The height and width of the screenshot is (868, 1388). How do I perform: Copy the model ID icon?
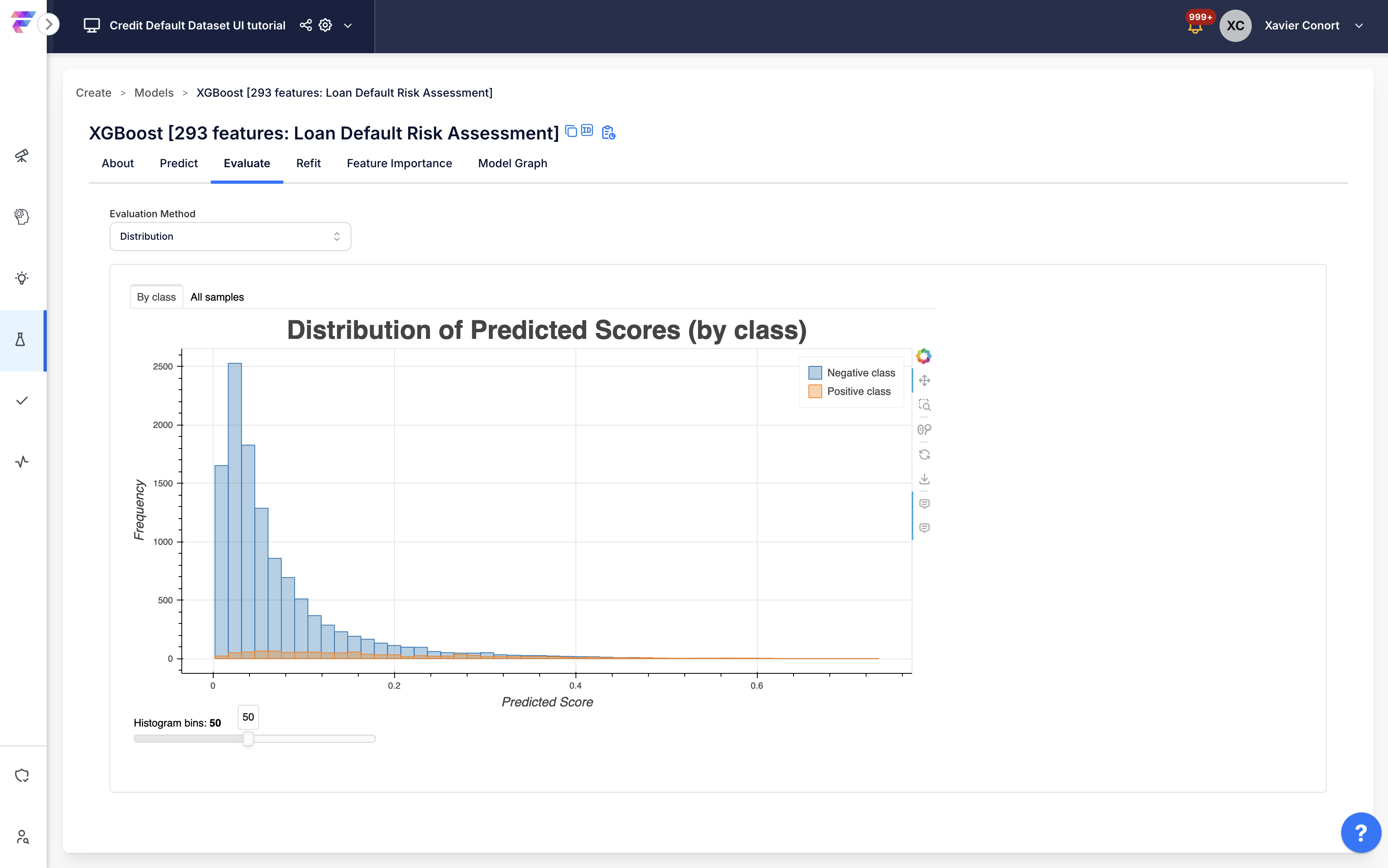pos(587,131)
